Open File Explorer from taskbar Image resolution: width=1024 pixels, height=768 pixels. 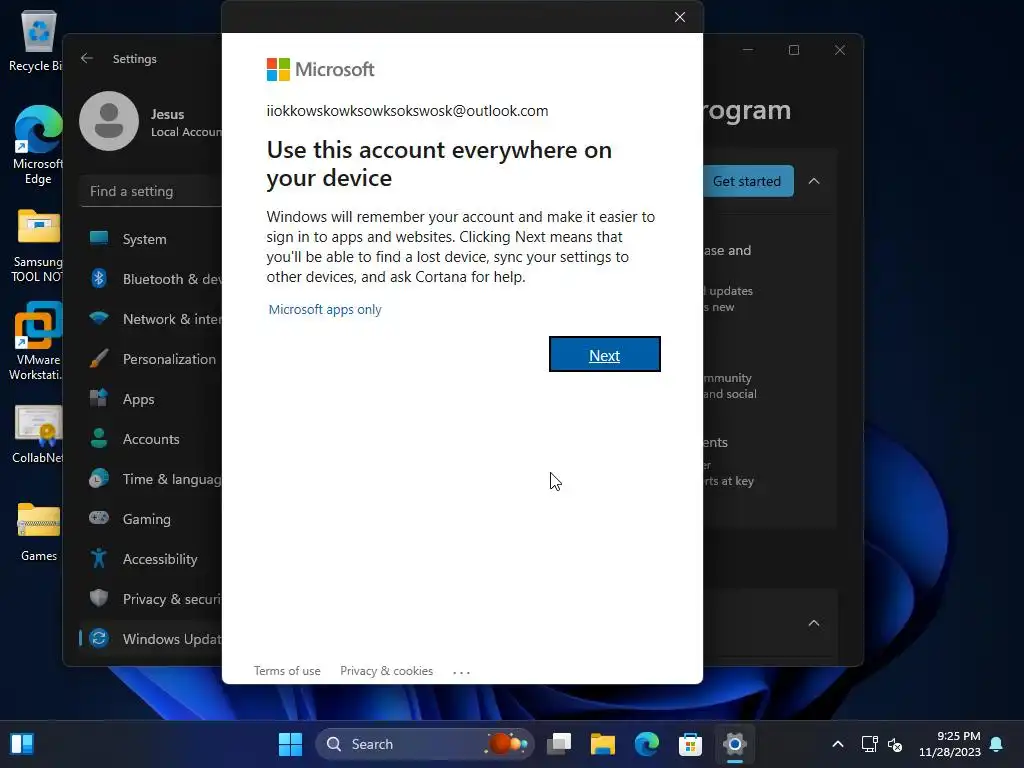[603, 744]
